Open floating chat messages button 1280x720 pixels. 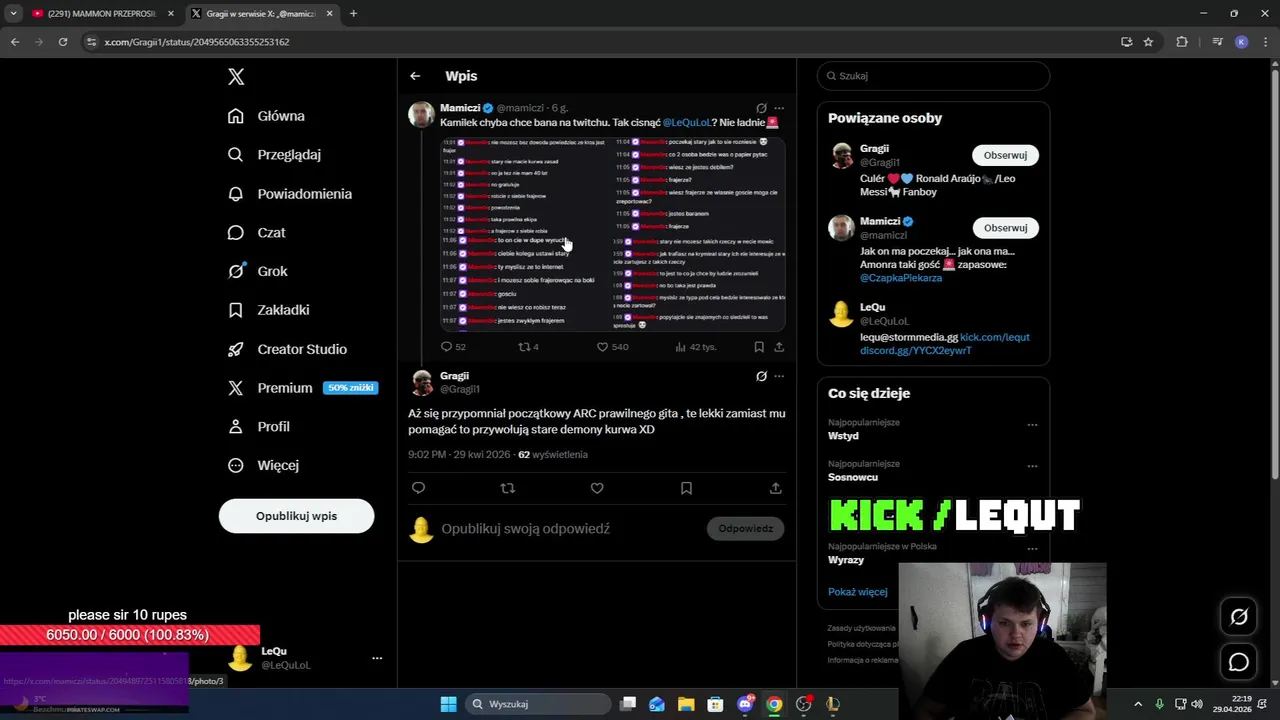(x=1239, y=662)
